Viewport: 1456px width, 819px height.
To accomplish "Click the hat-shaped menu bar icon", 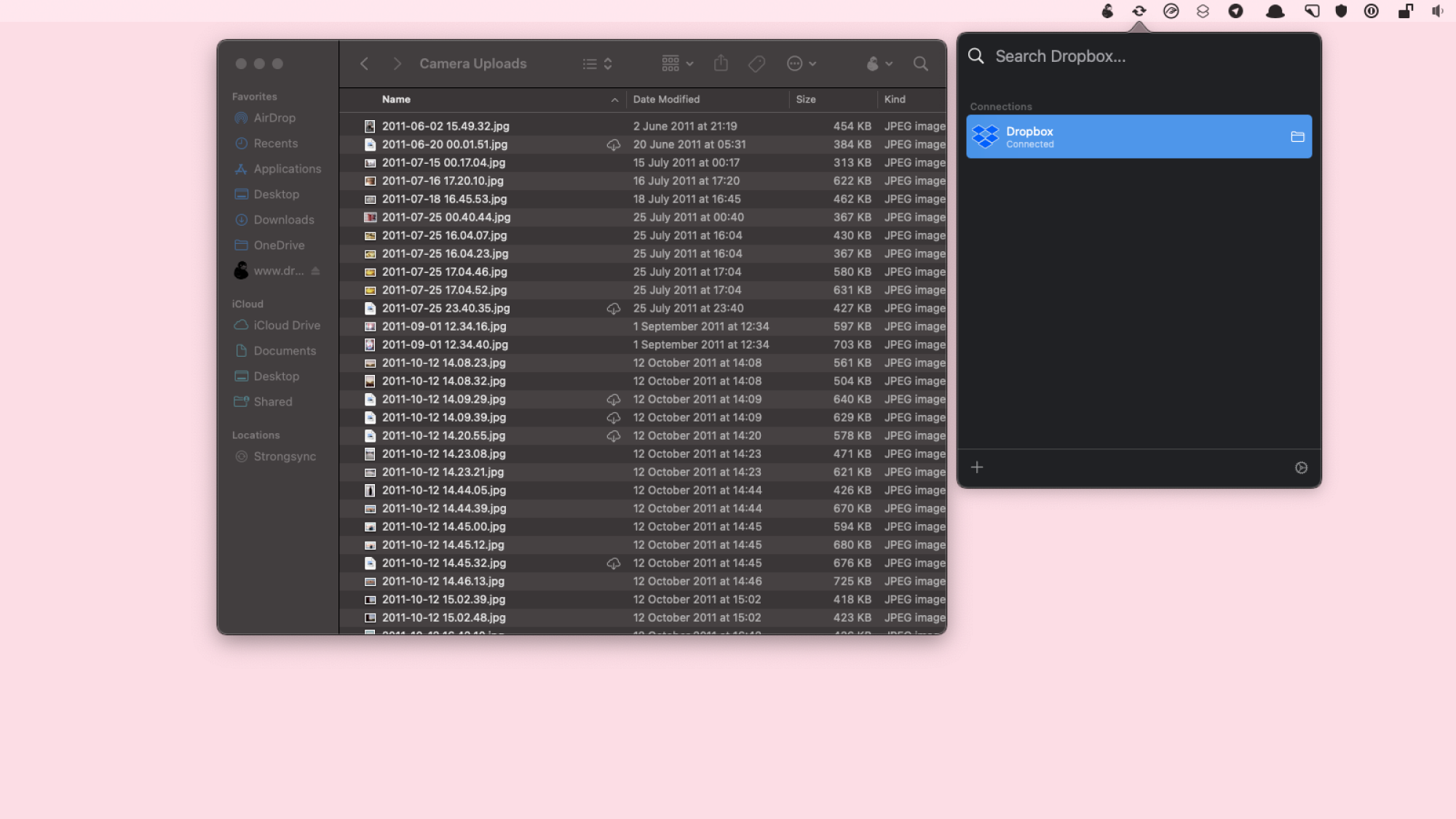I will coord(1275,11).
